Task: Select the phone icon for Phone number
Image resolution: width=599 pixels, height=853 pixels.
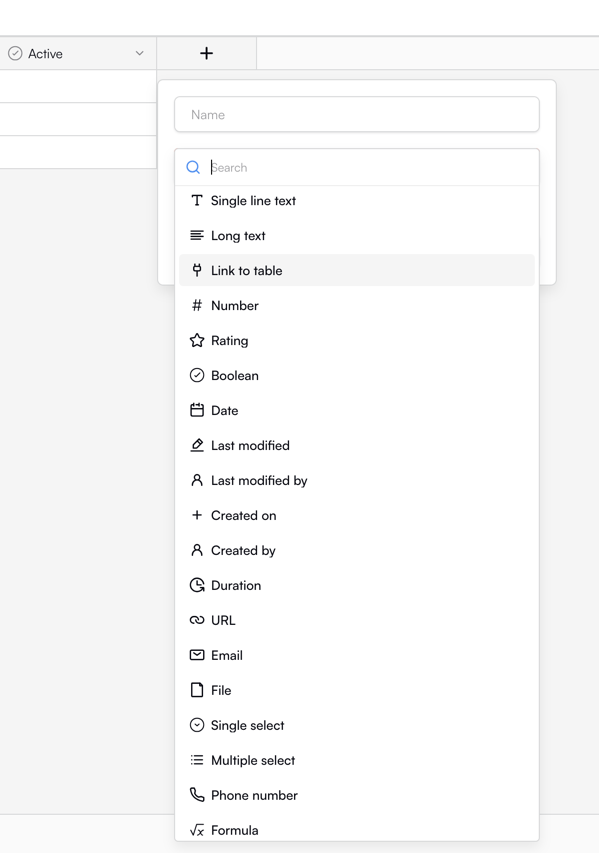Action: click(197, 795)
